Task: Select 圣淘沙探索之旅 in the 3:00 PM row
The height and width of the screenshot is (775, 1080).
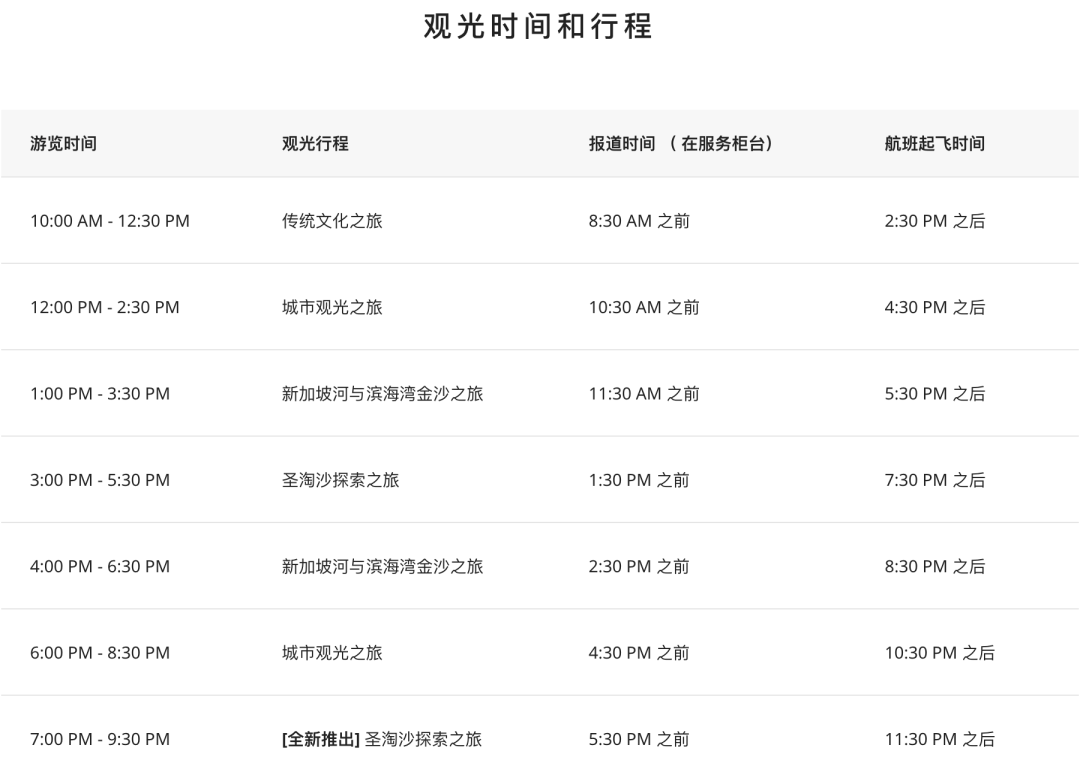Action: (x=340, y=480)
